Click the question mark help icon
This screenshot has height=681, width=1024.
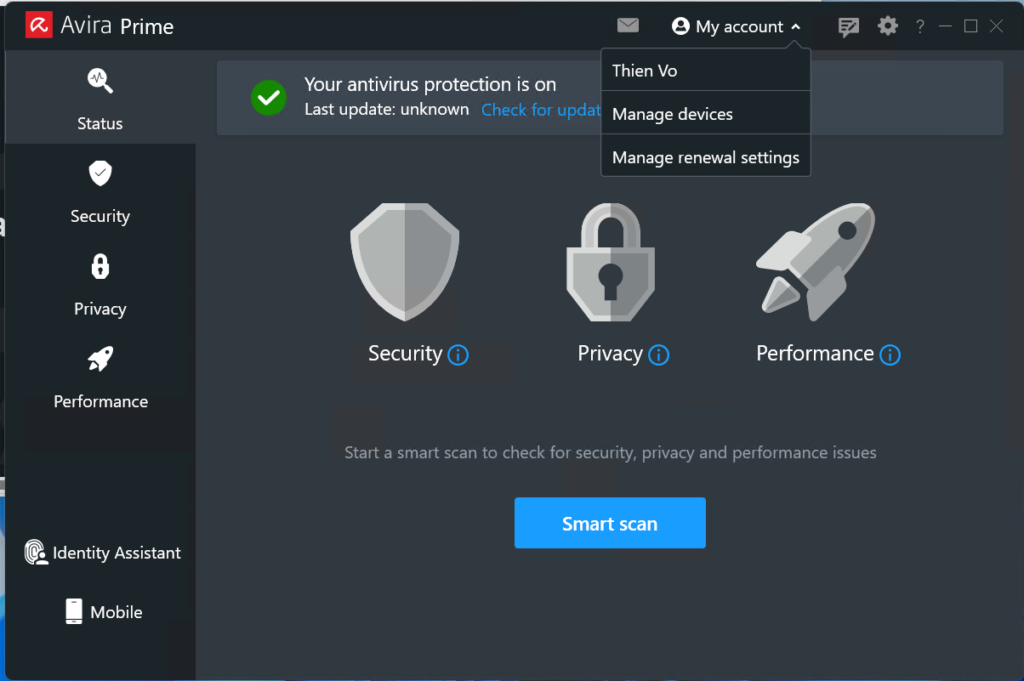[x=920, y=27]
